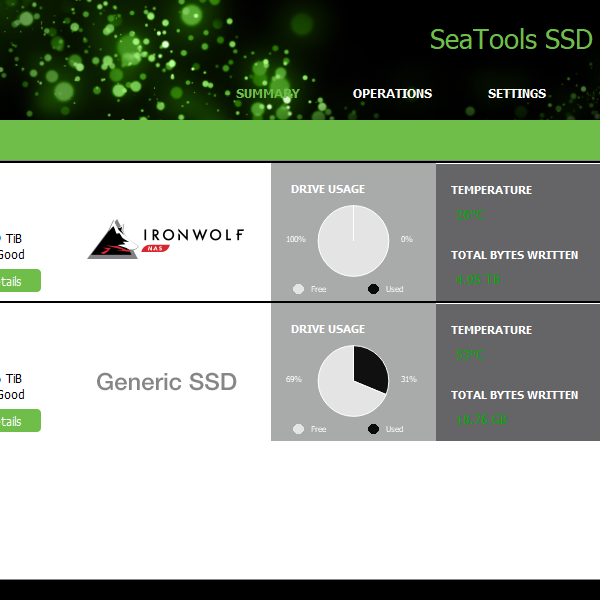Open details for the Generic SSD

(x=19, y=421)
